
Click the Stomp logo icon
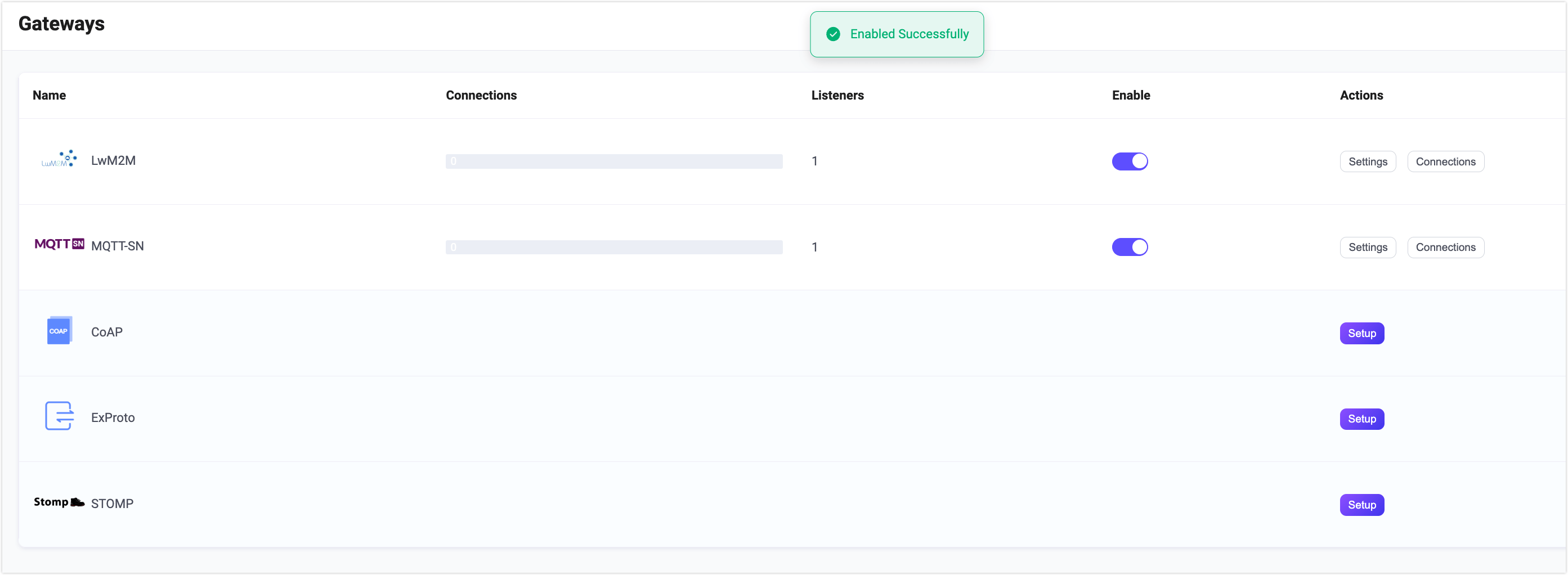pyautogui.click(x=59, y=502)
